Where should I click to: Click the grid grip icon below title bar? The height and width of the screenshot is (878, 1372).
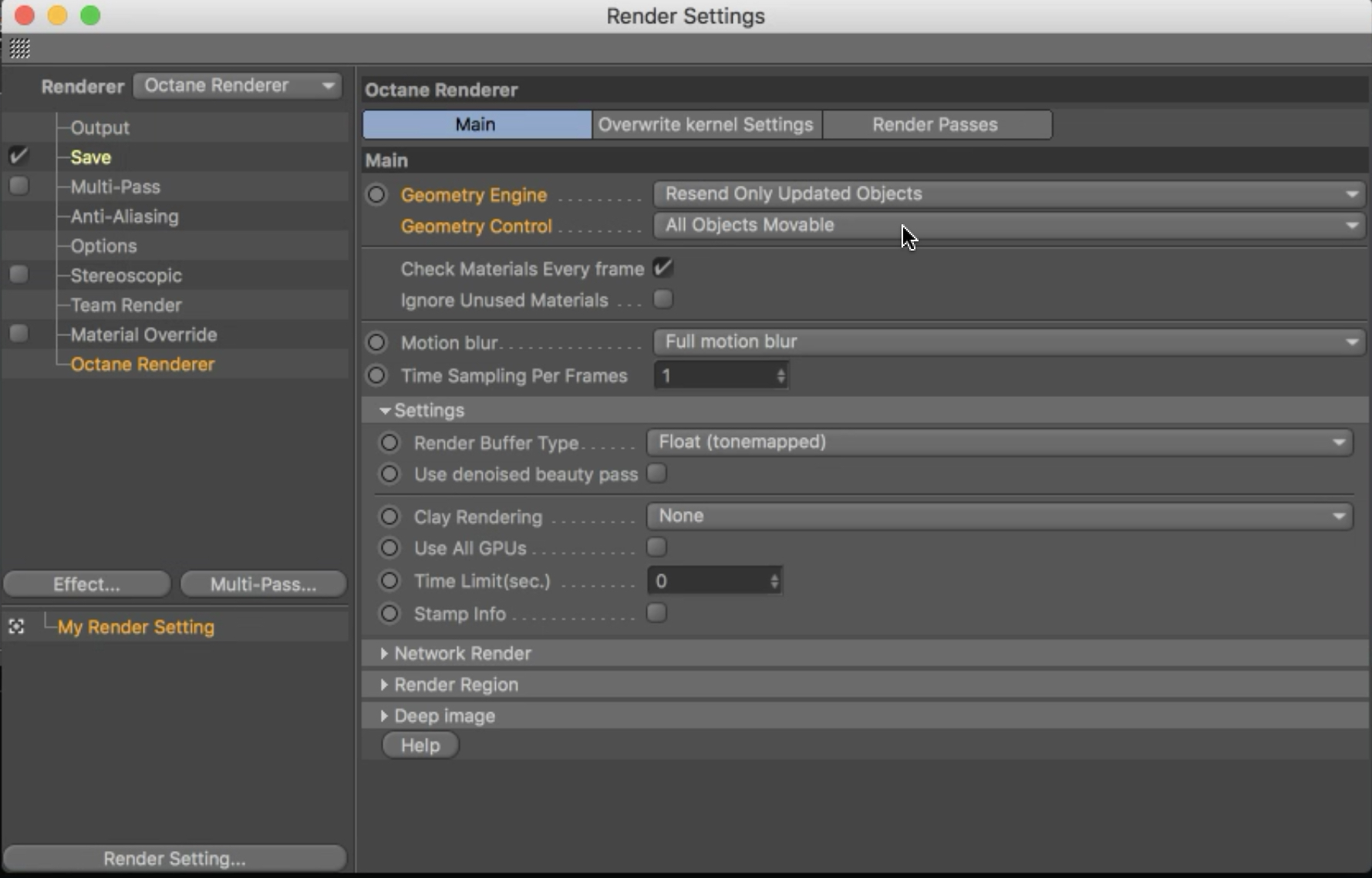20,49
